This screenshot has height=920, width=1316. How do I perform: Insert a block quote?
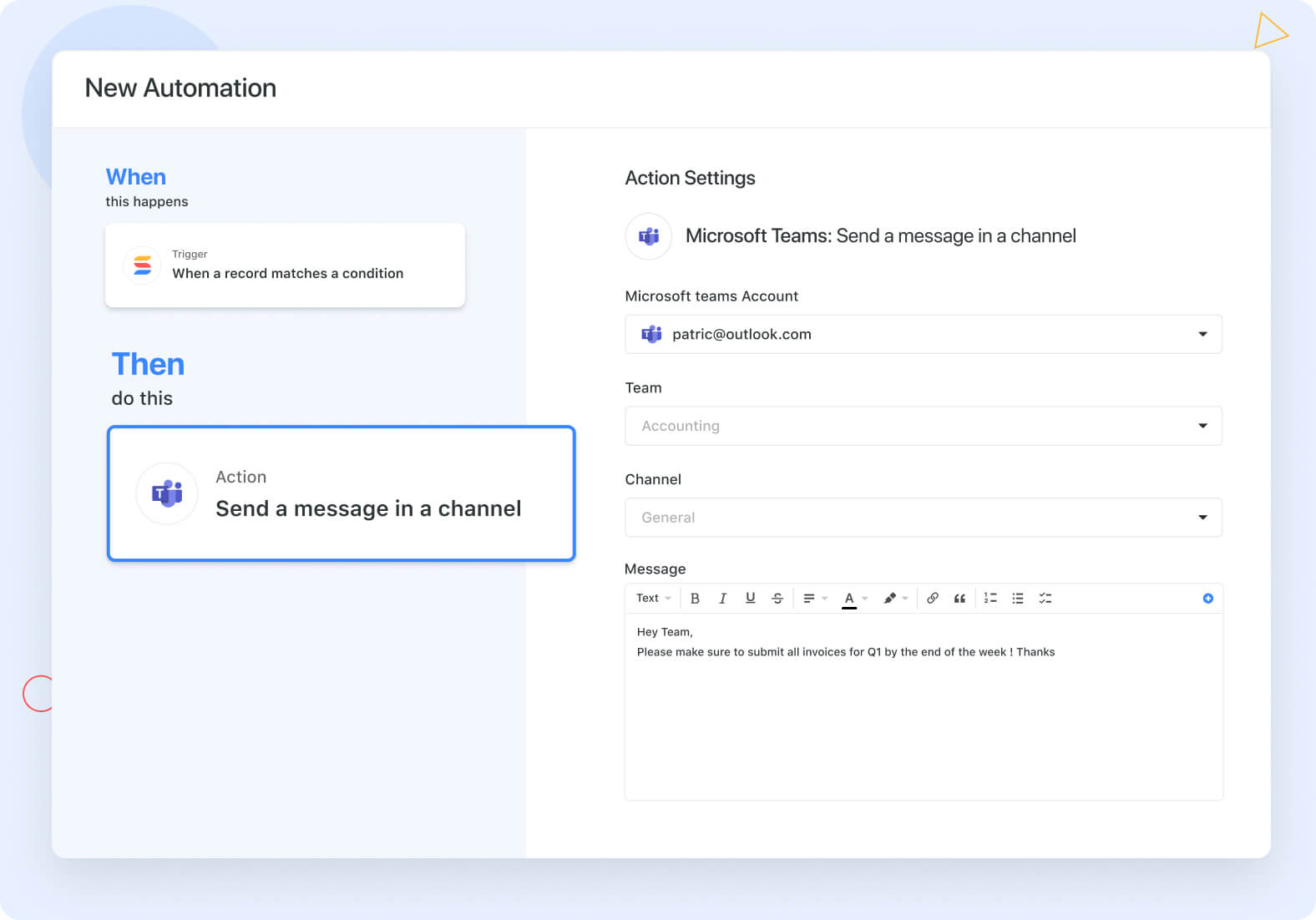(959, 598)
